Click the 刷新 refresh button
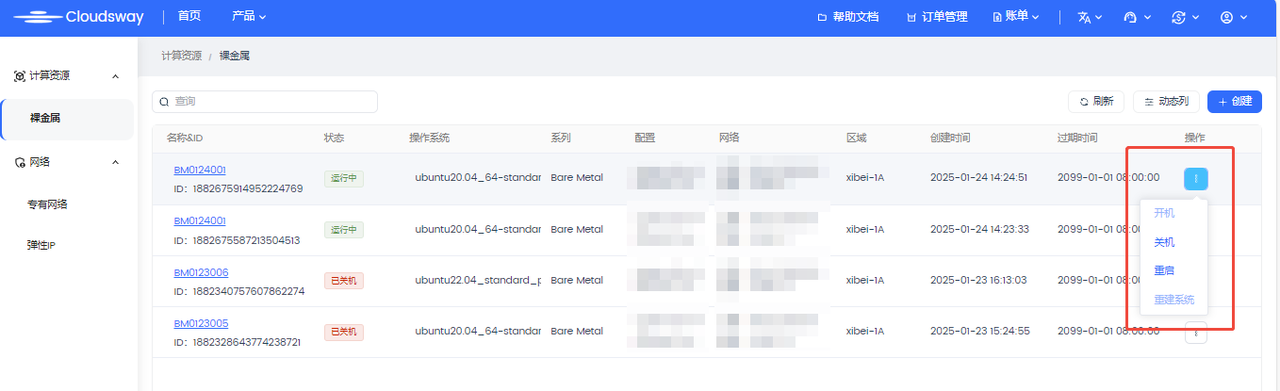The image size is (1280, 391). (1096, 102)
